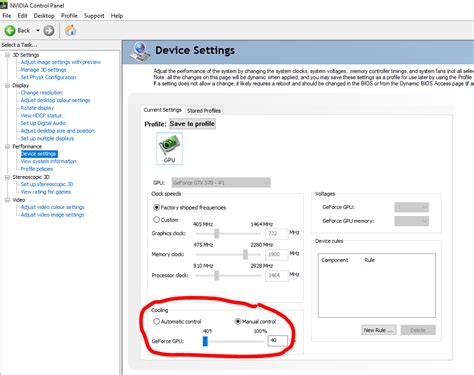Click the Graphics clock MHz value field
Image resolution: width=474 pixels, height=375 pixels.
pyautogui.click(x=277, y=233)
